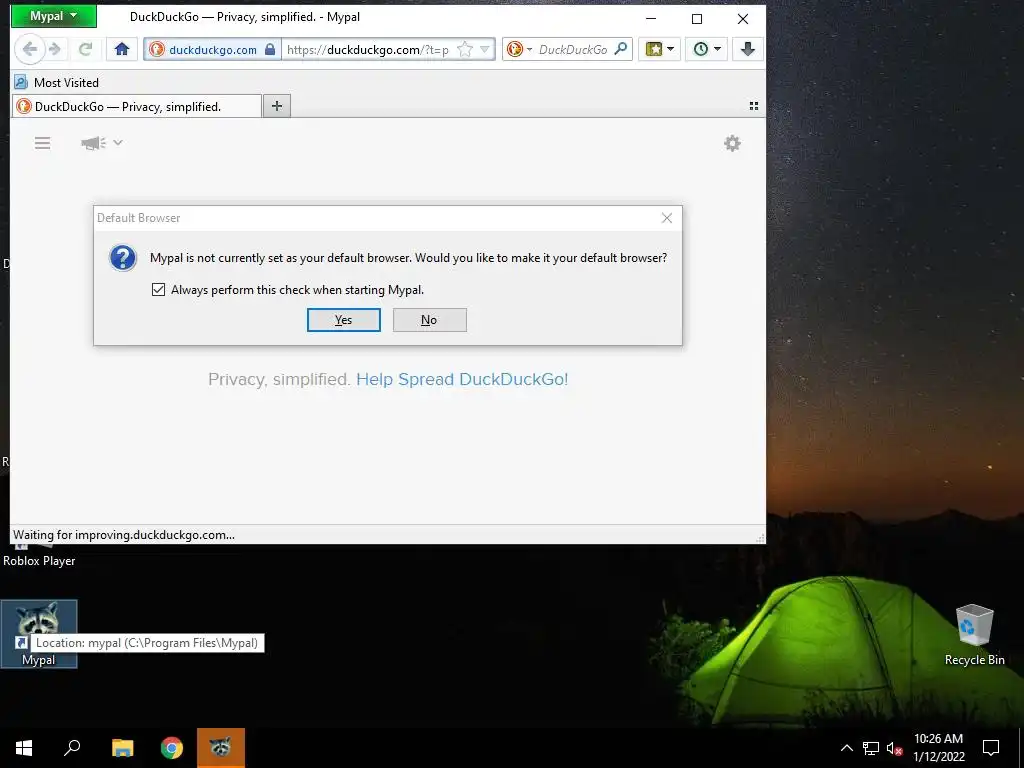Close the Default Browser dialog

pos(667,217)
